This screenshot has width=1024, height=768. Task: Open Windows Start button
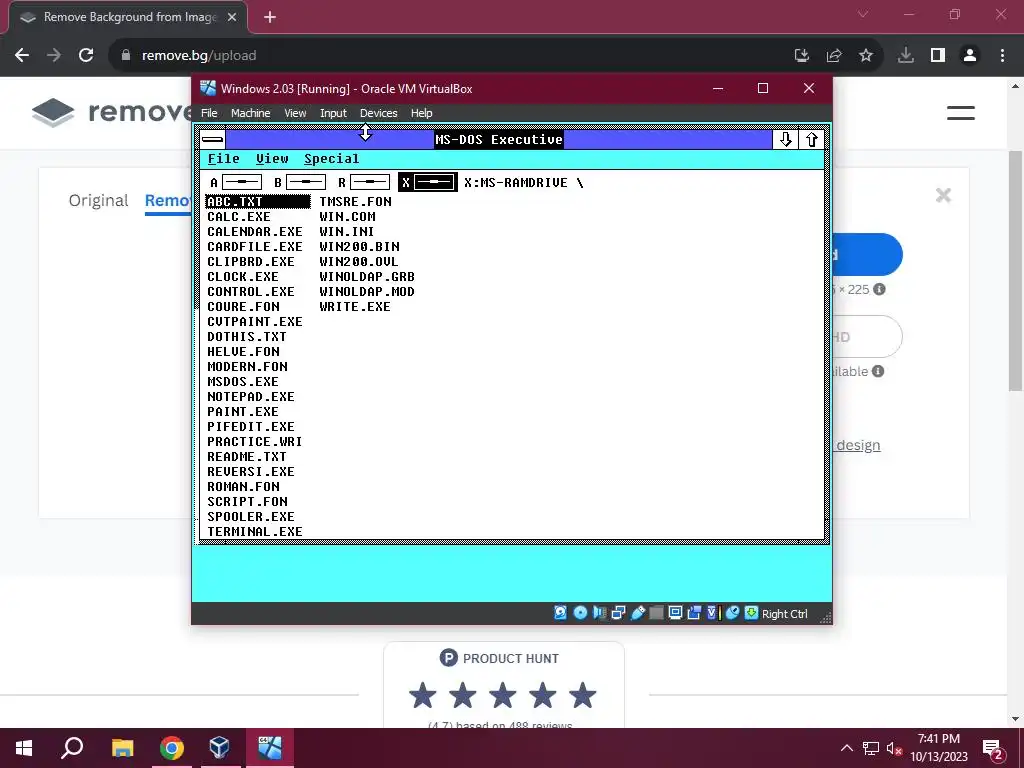[x=24, y=748]
